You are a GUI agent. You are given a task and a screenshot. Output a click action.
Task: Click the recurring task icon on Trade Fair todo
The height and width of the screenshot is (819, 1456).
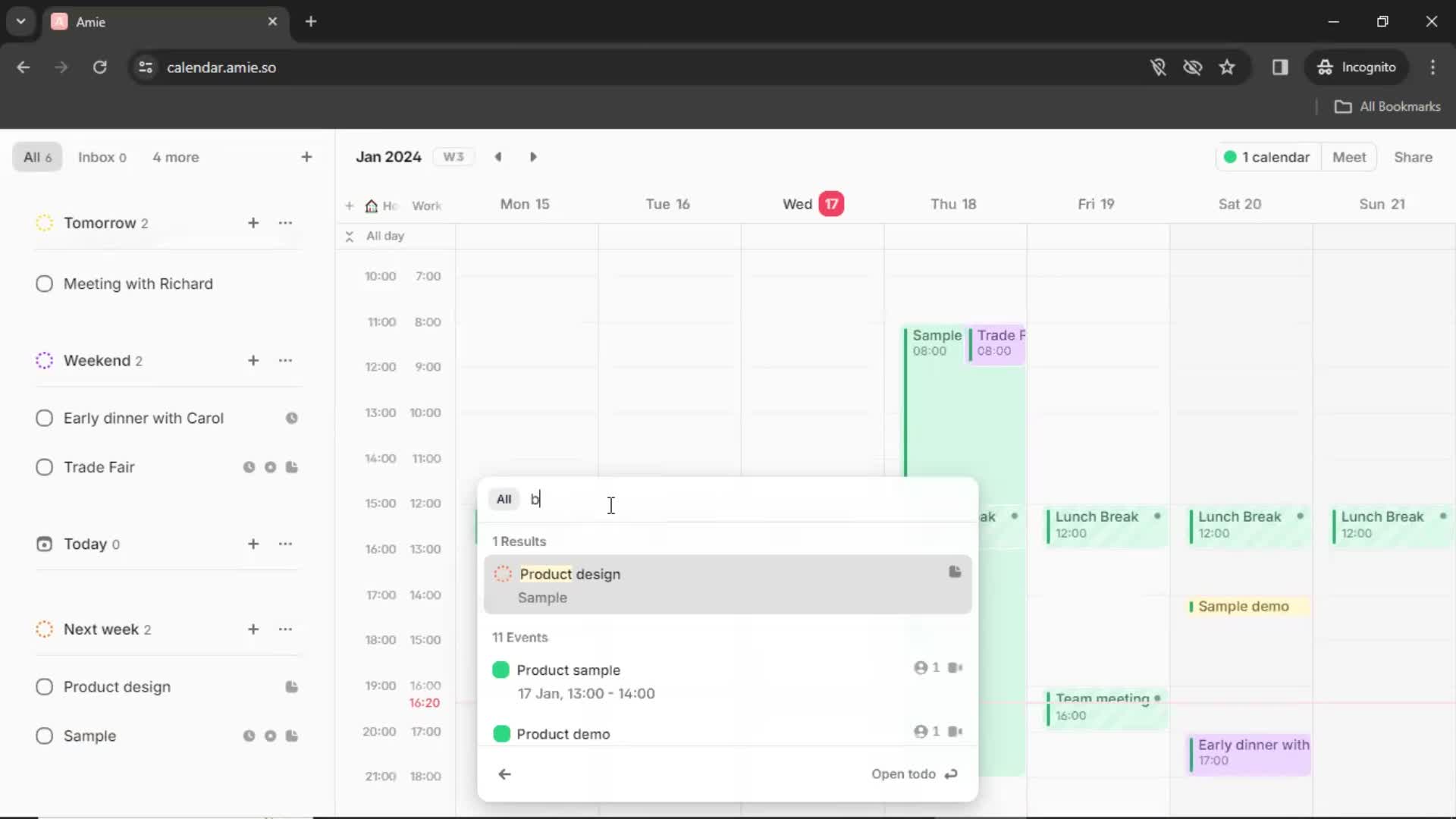pyautogui.click(x=270, y=467)
